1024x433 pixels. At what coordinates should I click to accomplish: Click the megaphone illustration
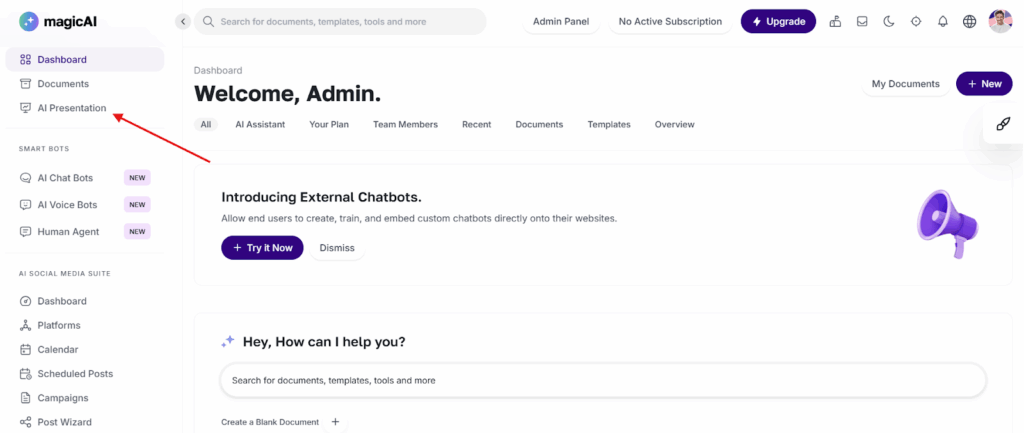944,223
